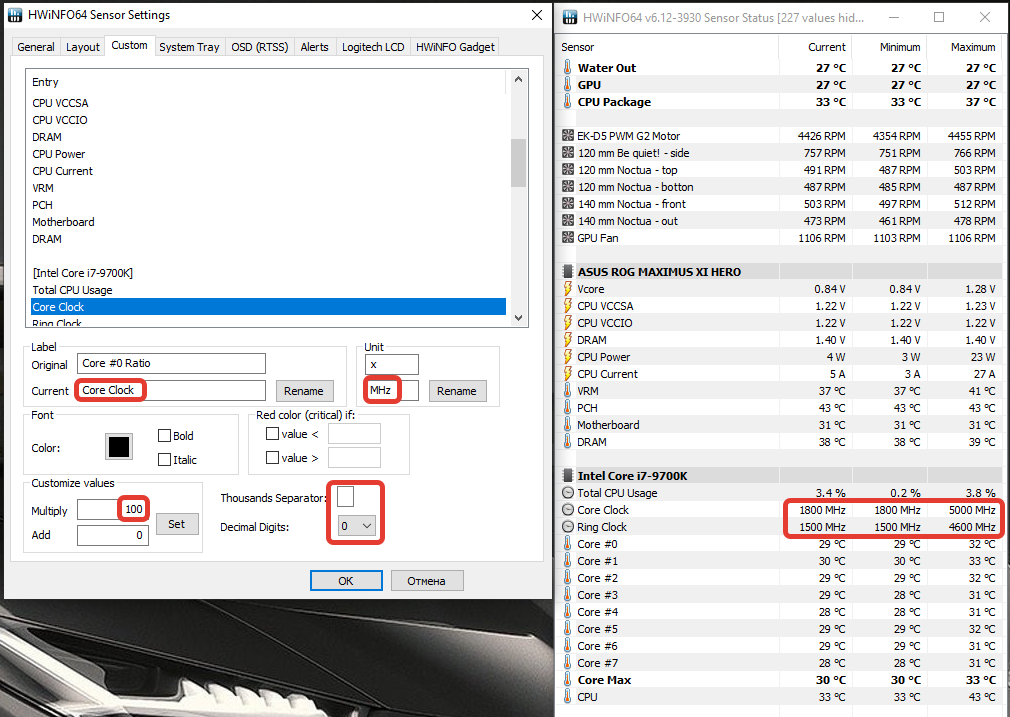Open the Logitech LCD tab
The image size is (1010, 717).
[373, 47]
